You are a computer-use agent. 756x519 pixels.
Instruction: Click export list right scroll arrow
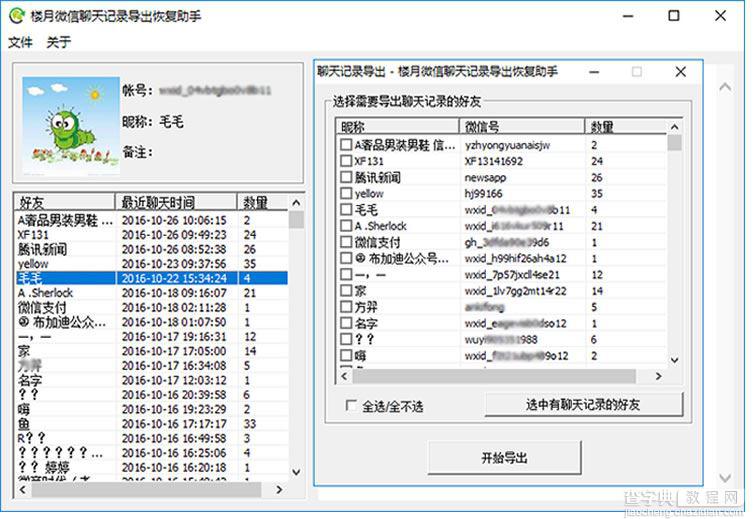tap(659, 376)
